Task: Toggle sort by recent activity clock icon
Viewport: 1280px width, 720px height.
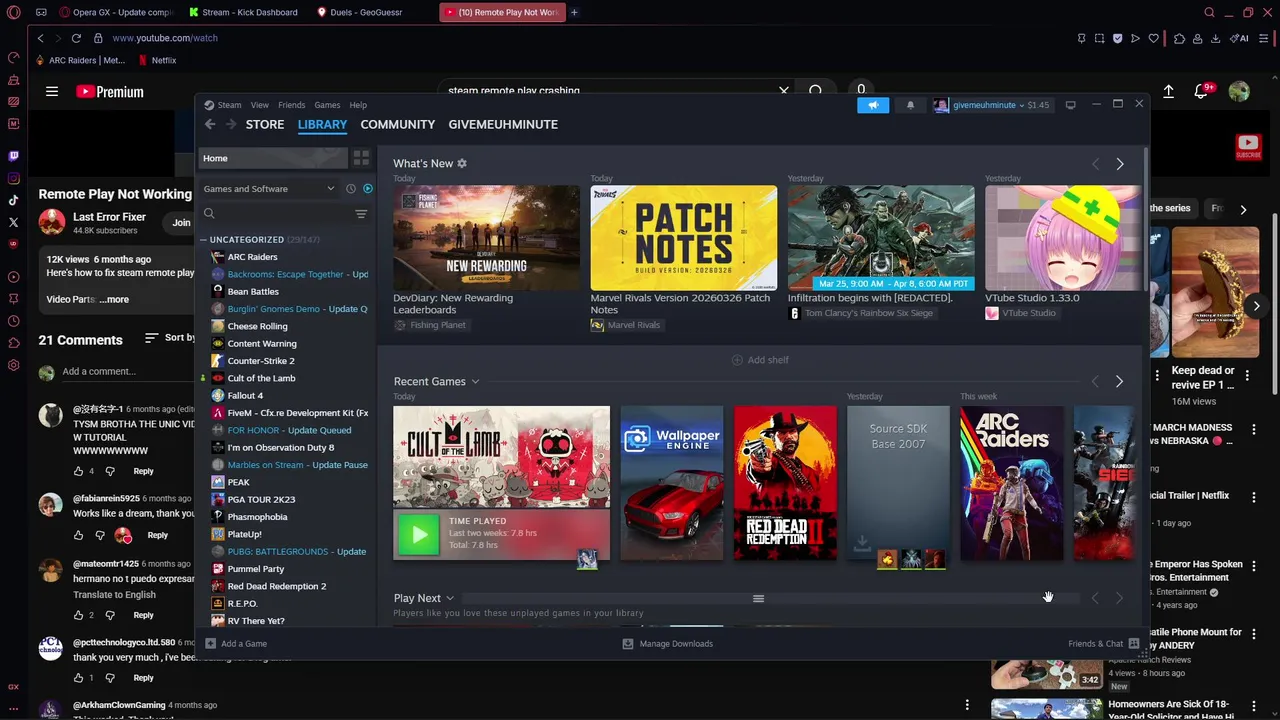Action: [x=351, y=189]
